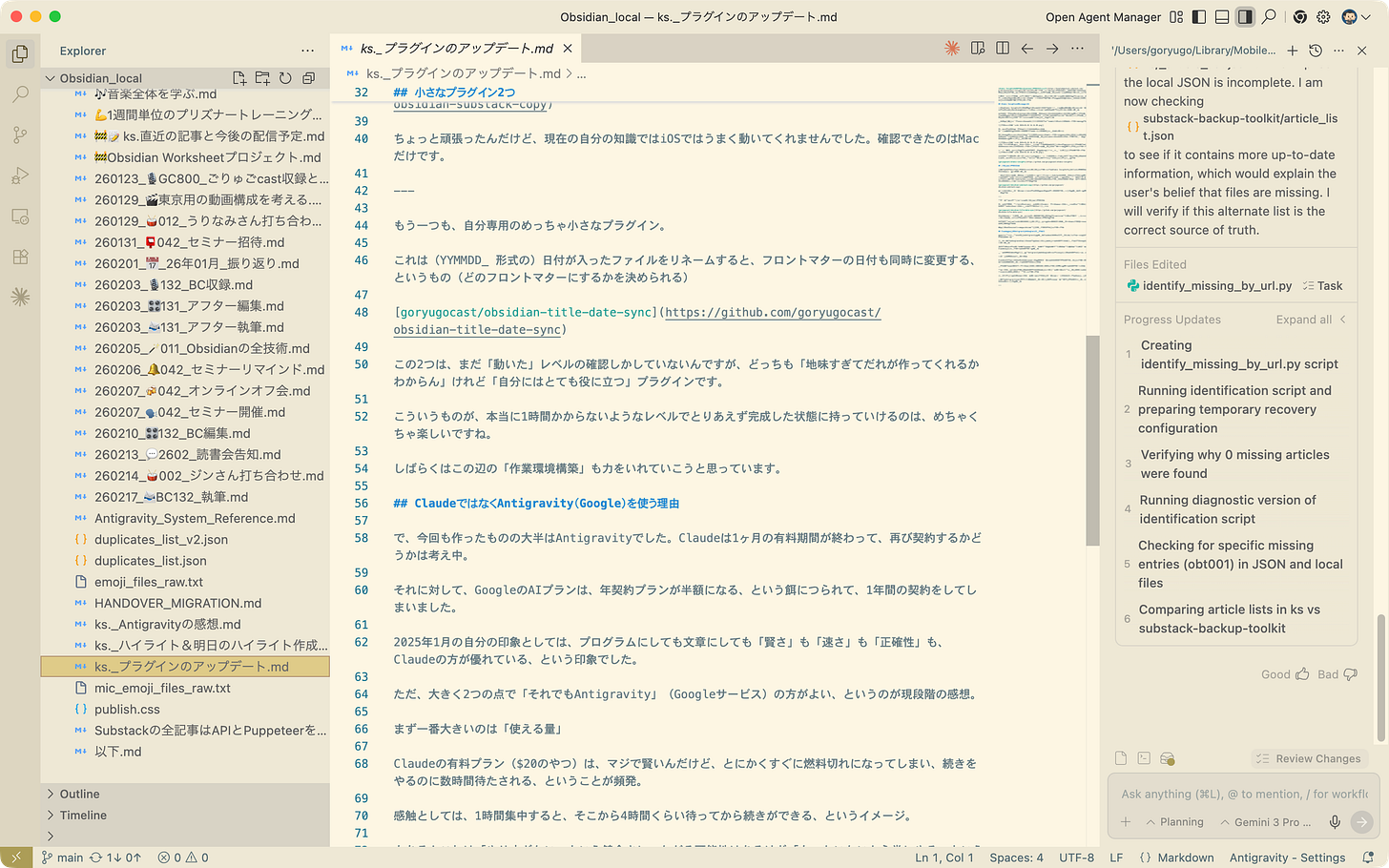
Task: Open the Planning mode dropdown
Action: click(x=1175, y=821)
